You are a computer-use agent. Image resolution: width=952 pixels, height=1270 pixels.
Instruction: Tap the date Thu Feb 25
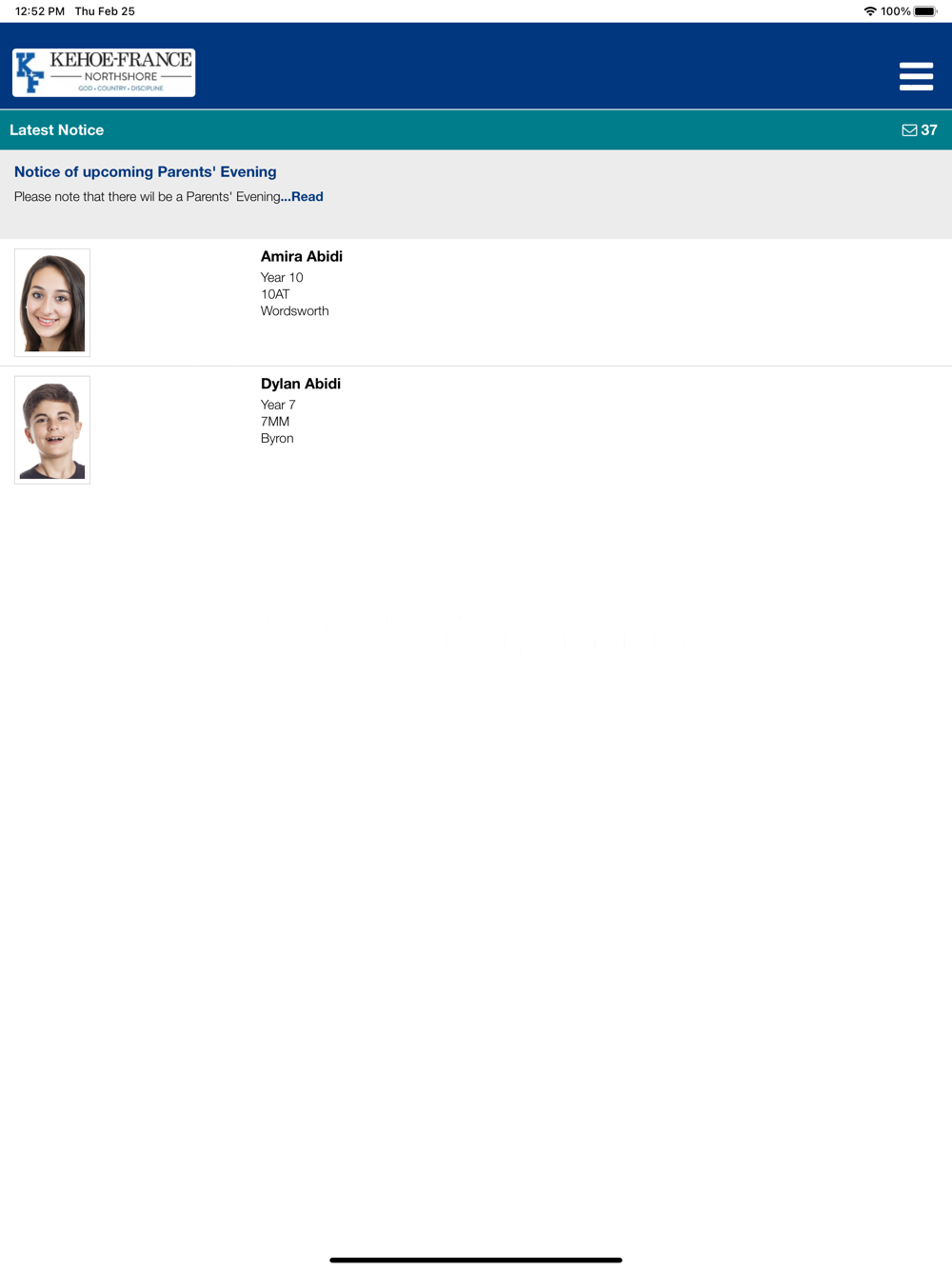(x=105, y=11)
